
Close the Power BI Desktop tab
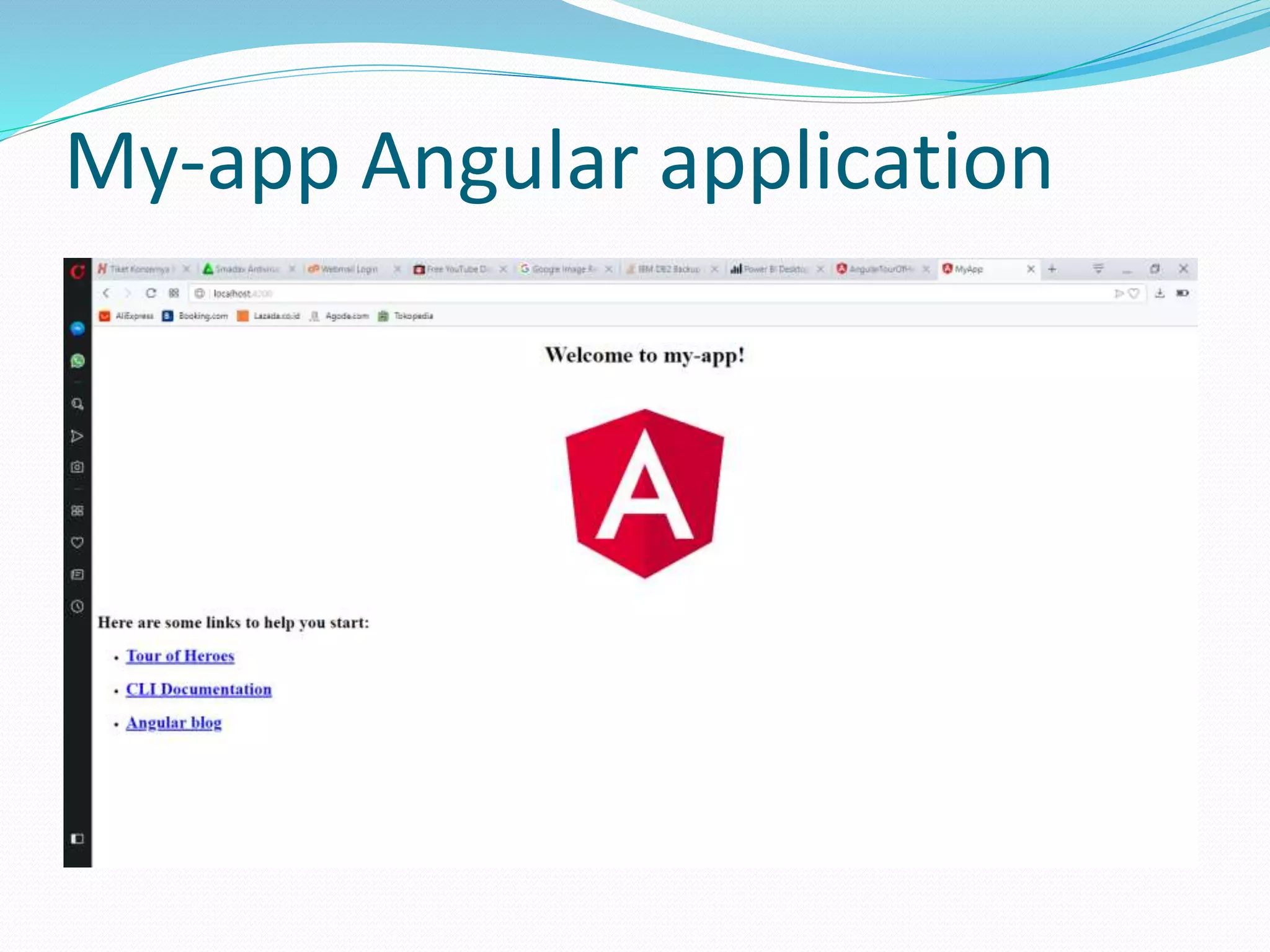(x=820, y=269)
